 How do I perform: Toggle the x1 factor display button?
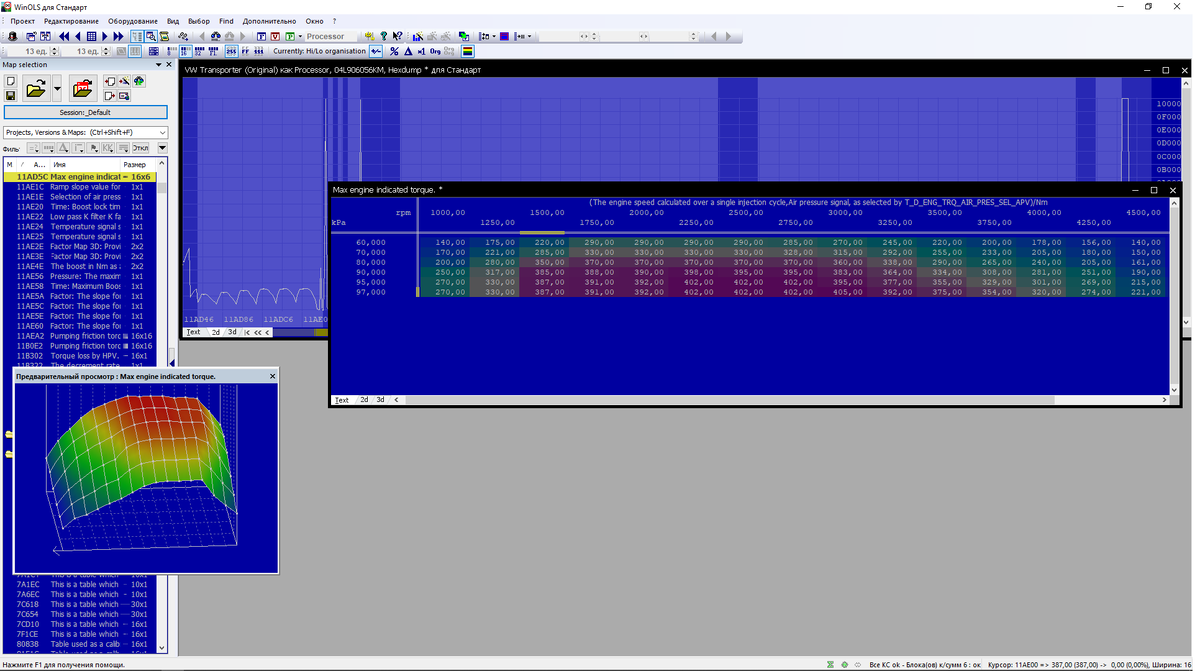tap(421, 51)
